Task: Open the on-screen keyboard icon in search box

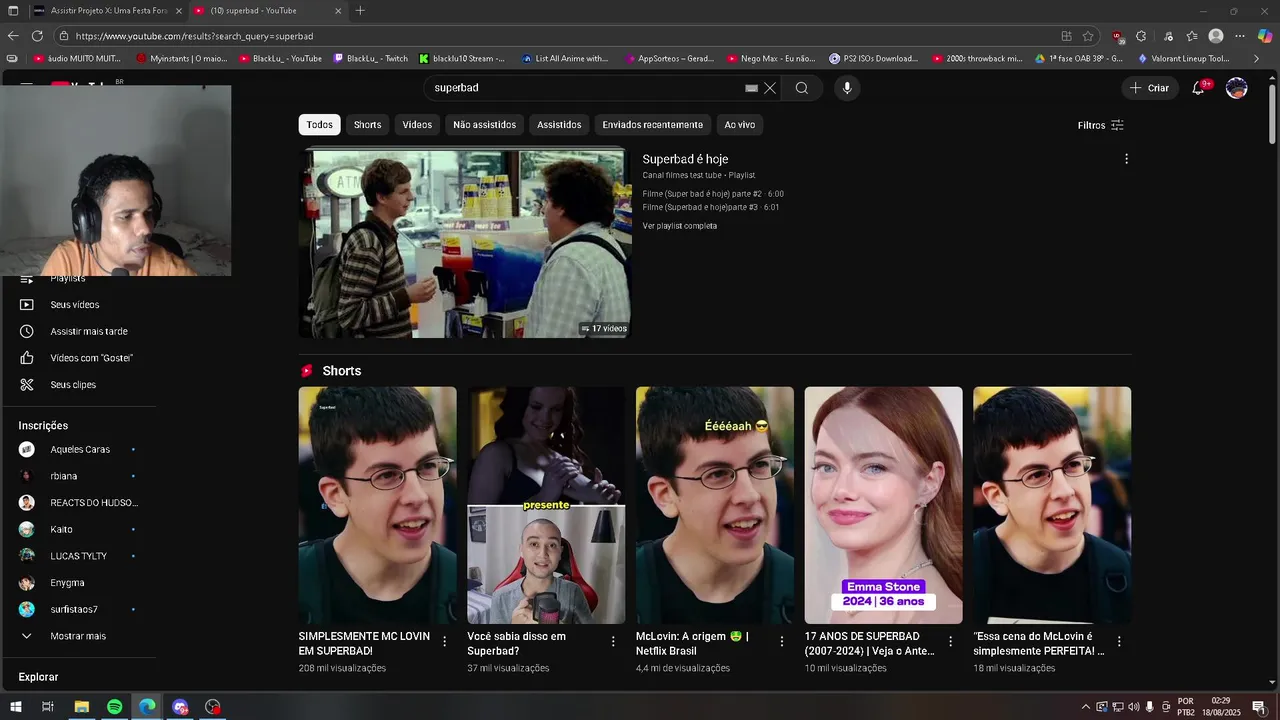Action: tap(752, 88)
